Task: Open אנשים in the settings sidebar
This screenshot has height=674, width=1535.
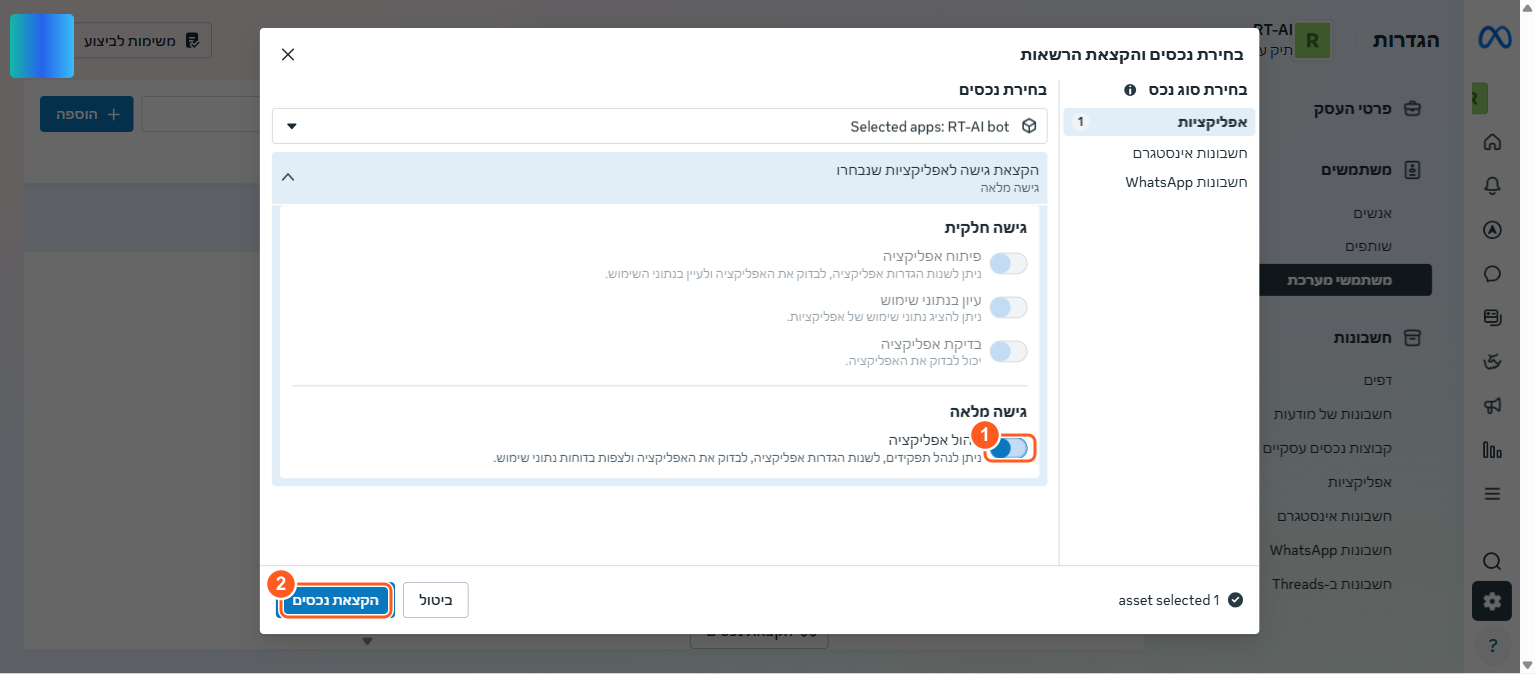Action: (x=1372, y=212)
